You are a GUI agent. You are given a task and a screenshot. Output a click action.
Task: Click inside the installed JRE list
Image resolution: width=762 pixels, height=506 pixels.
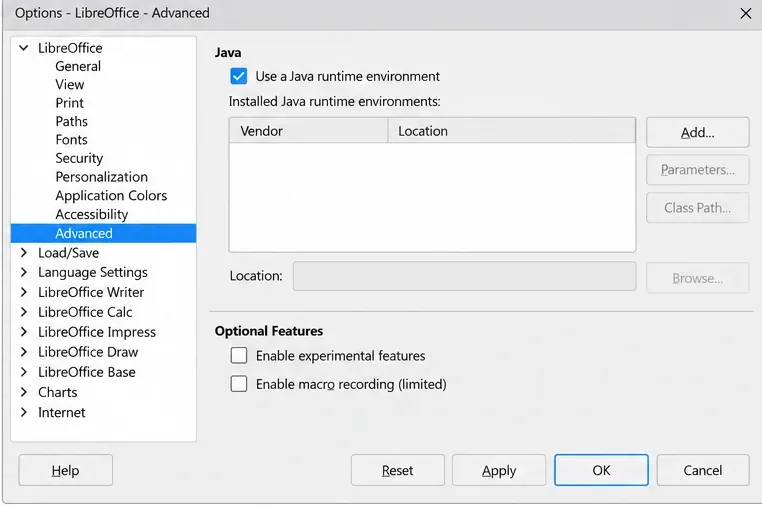pos(432,197)
